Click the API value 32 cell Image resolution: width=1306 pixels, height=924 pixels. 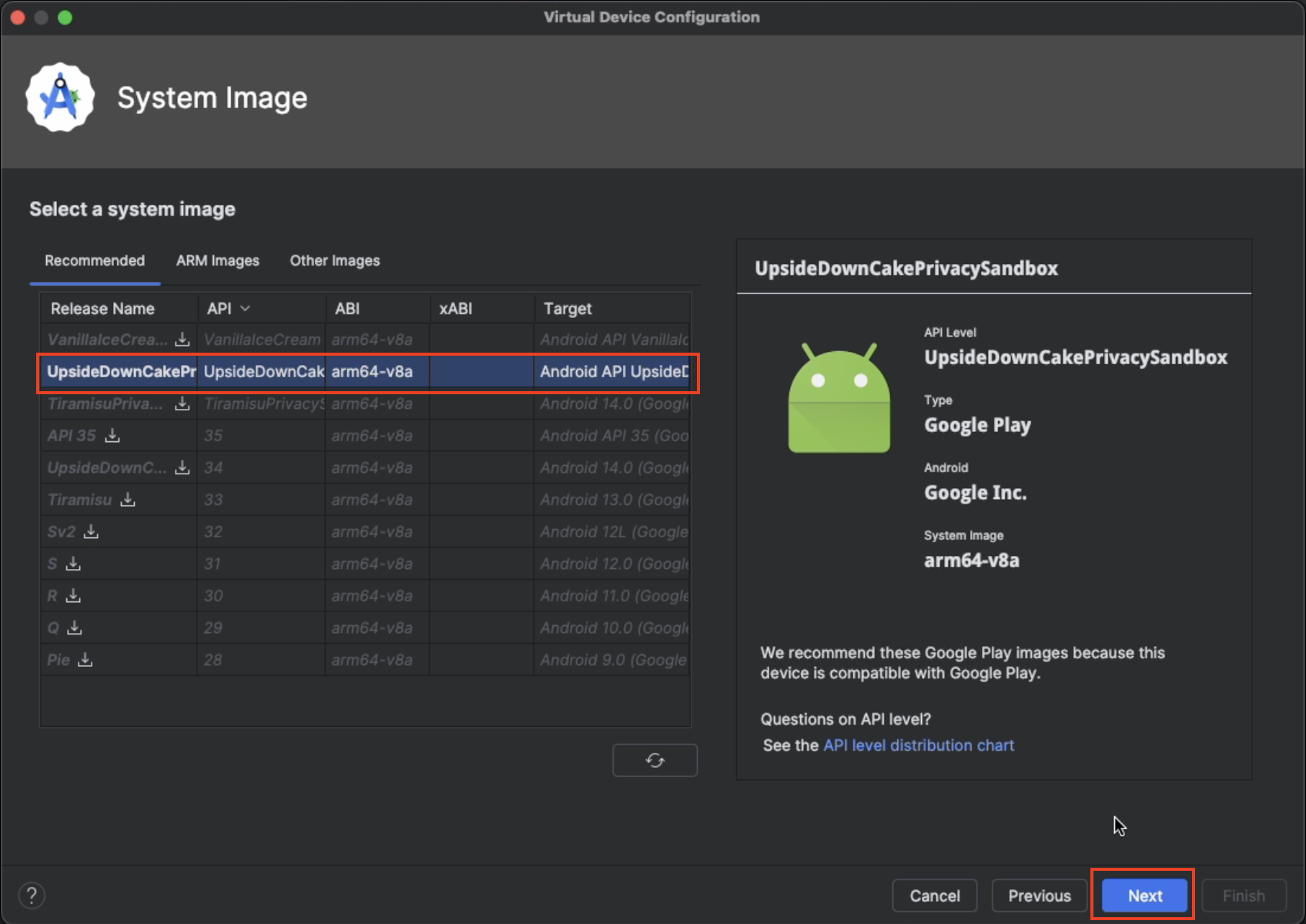click(x=261, y=532)
